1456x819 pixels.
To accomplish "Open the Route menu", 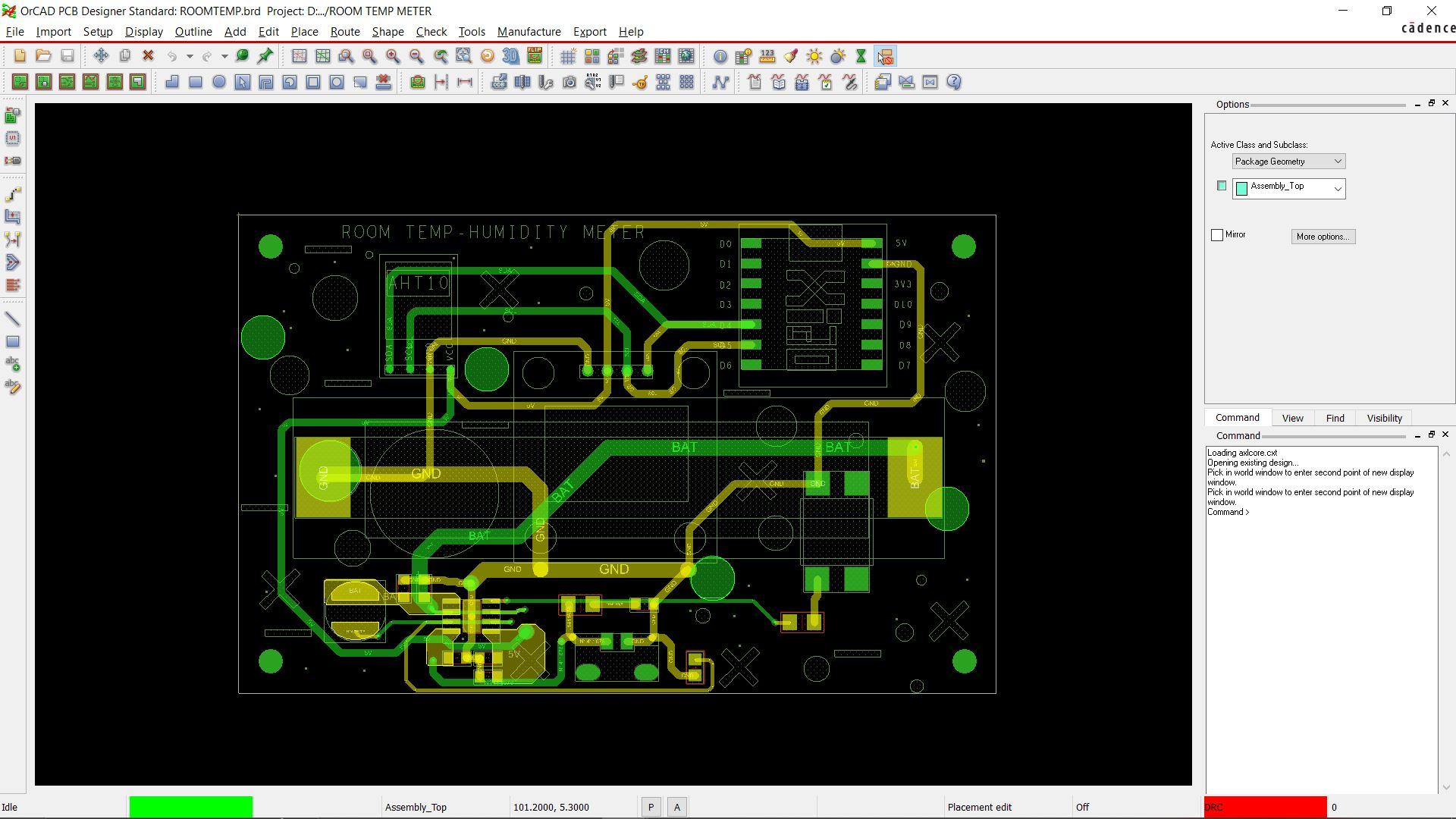I will click(344, 32).
